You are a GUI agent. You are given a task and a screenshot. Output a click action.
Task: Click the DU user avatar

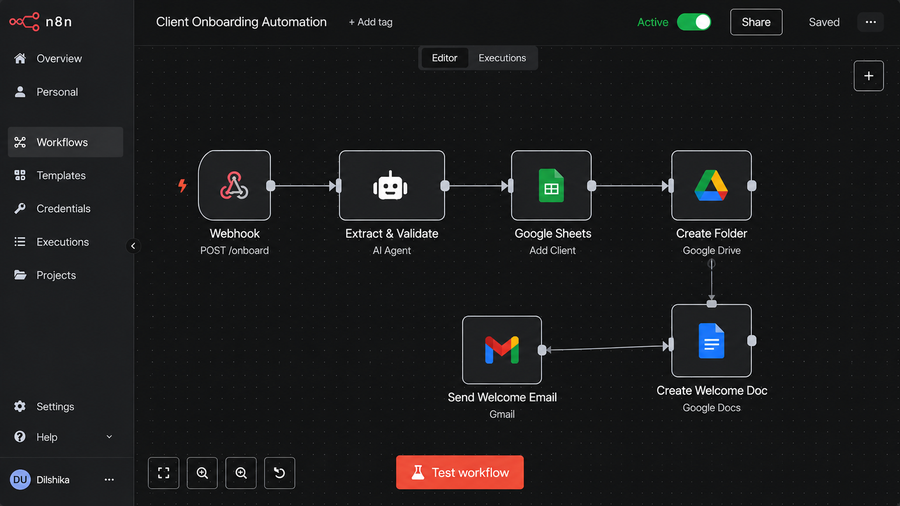20,480
